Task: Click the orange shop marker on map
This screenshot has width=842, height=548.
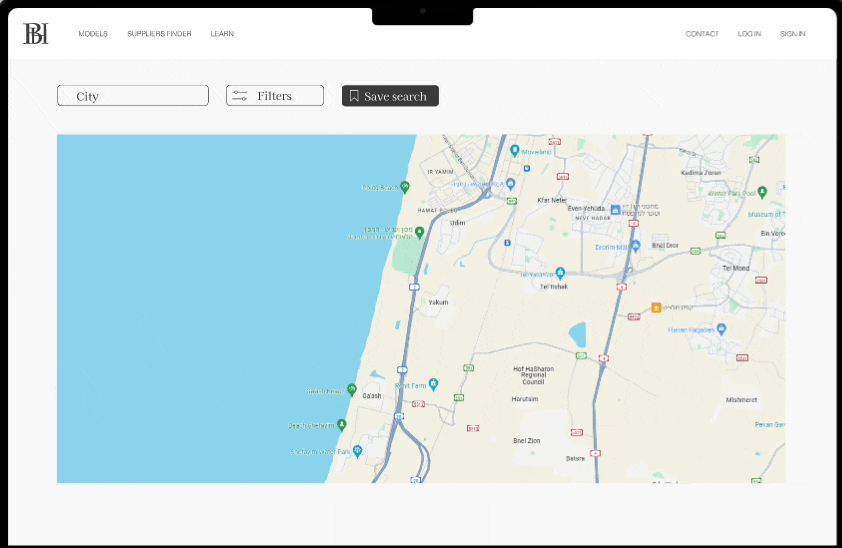Action: tap(656, 308)
